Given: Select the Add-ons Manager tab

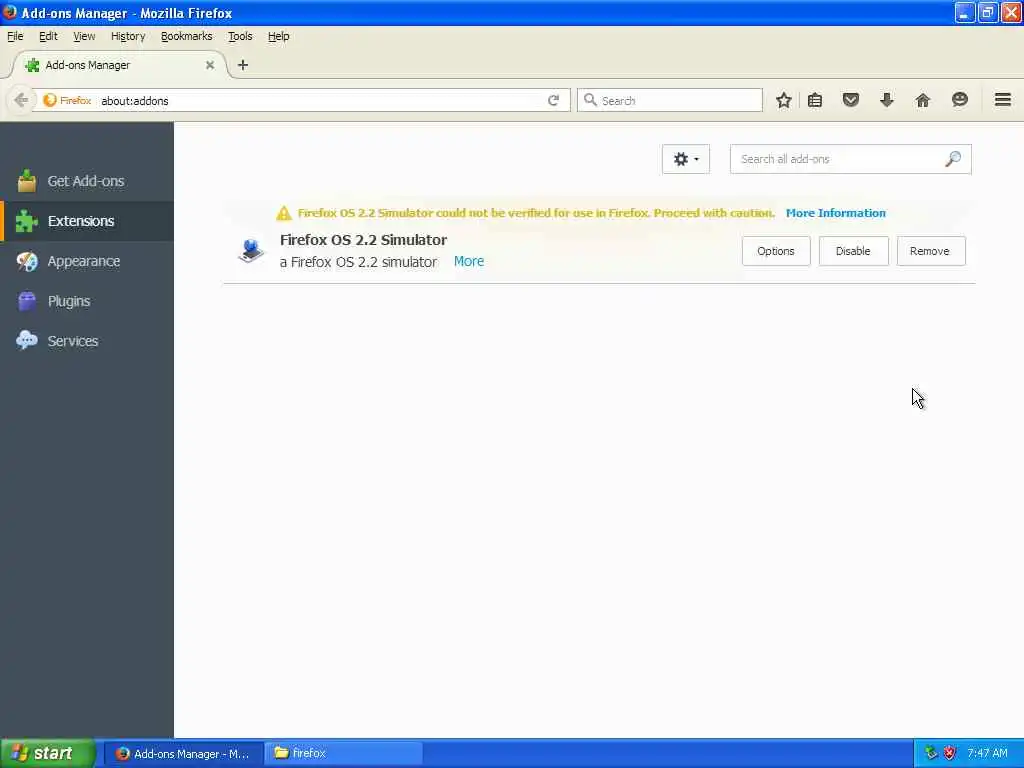Looking at the screenshot, I should point(120,65).
